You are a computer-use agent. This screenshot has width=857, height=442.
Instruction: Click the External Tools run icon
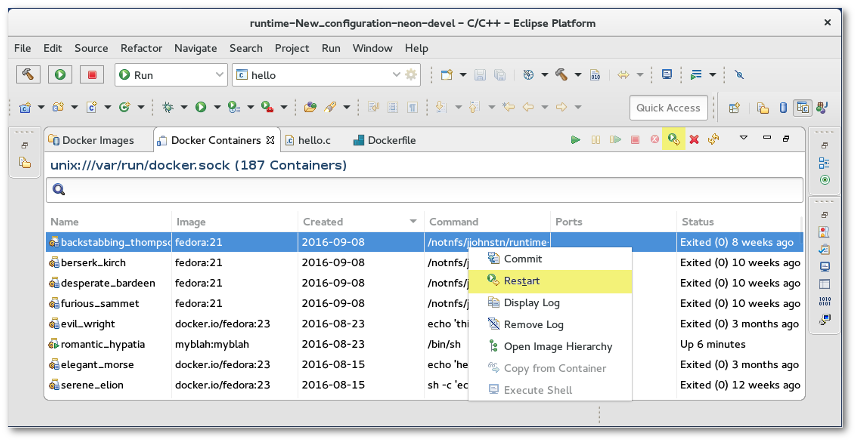pyautogui.click(x=267, y=107)
